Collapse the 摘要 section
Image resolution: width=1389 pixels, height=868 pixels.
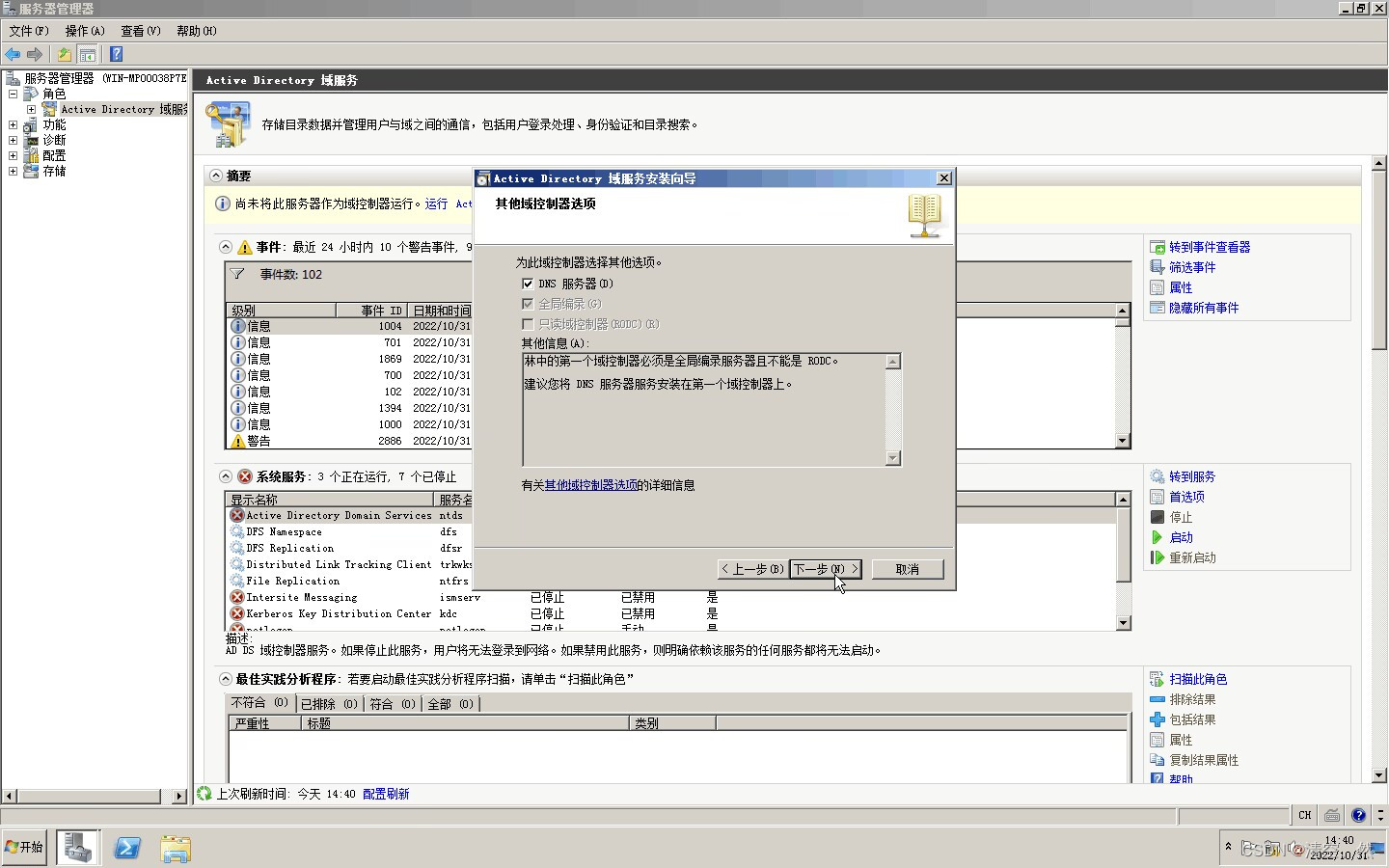[x=216, y=176]
